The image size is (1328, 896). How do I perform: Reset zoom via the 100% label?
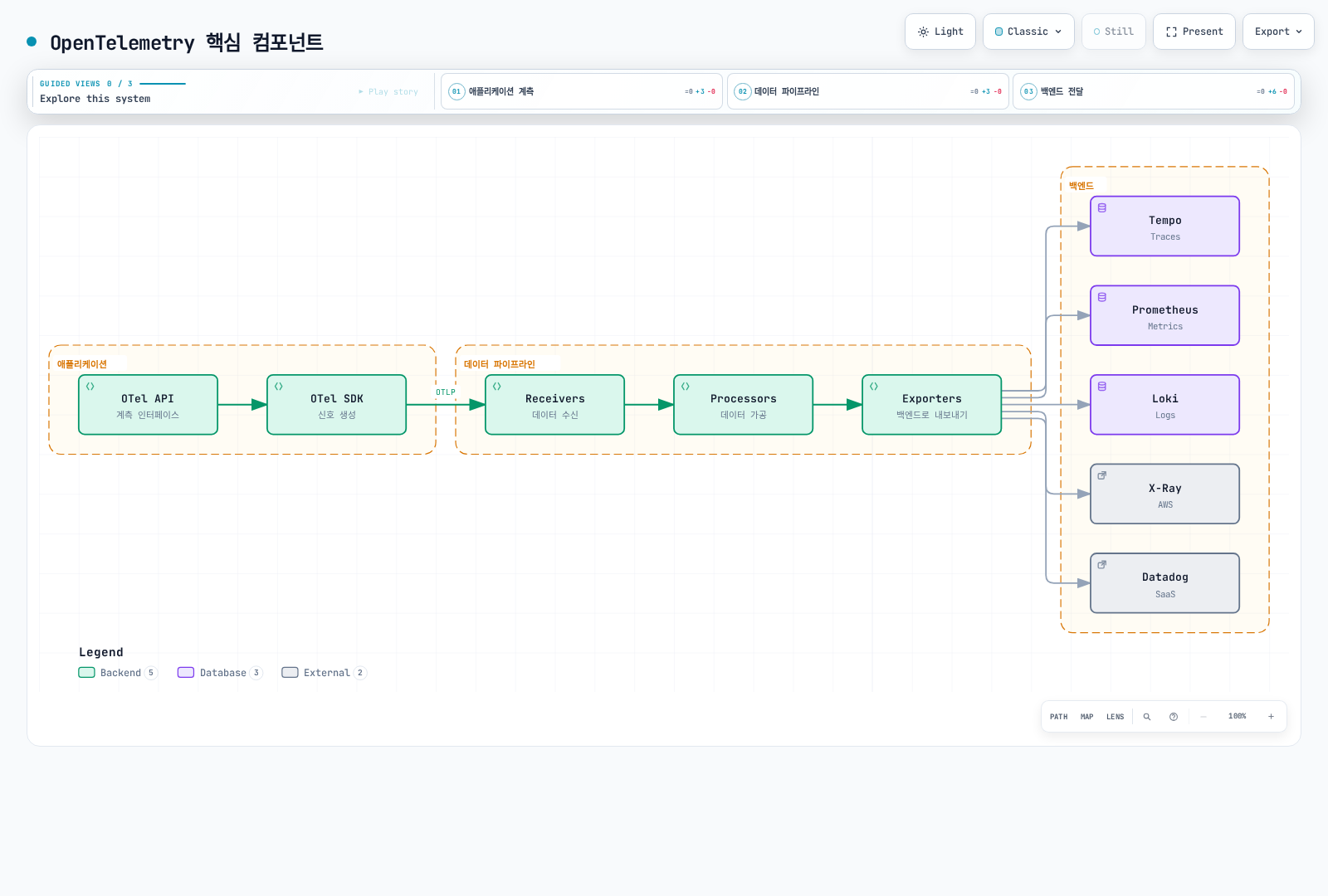[x=1237, y=716]
